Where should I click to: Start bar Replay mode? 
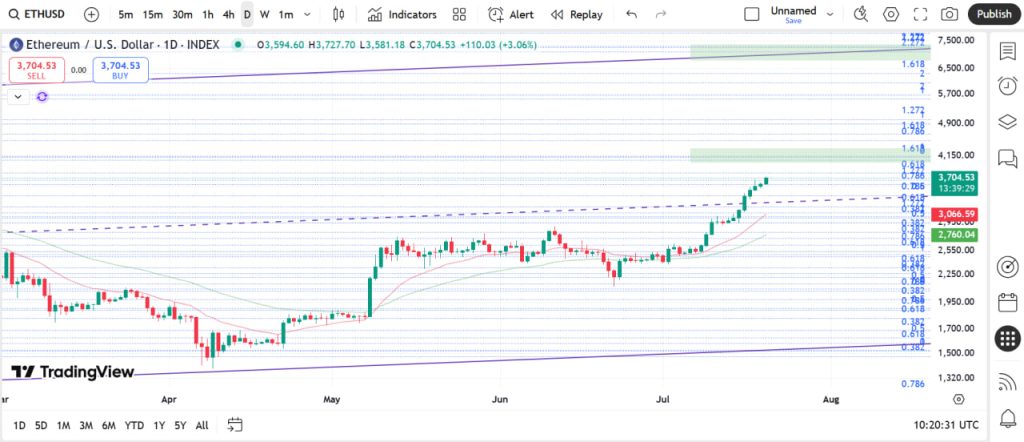[577, 14]
